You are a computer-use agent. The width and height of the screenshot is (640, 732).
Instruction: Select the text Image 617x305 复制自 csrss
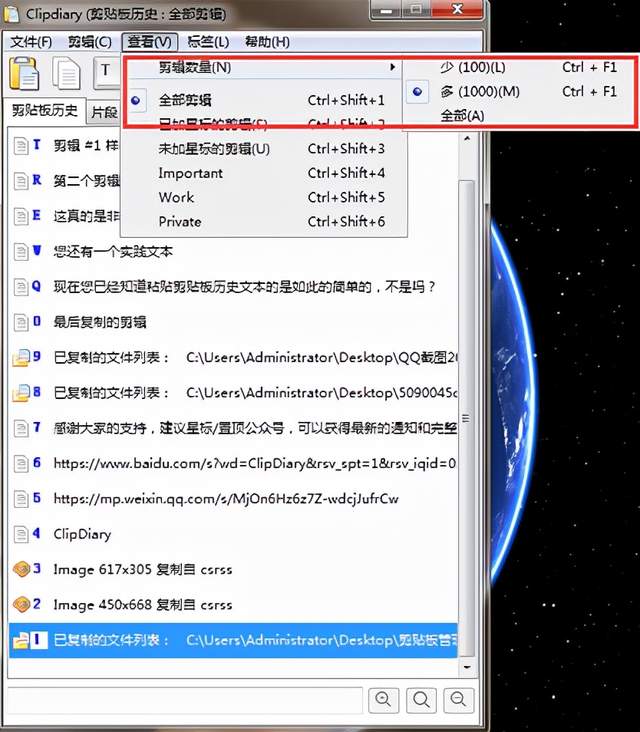click(x=143, y=570)
